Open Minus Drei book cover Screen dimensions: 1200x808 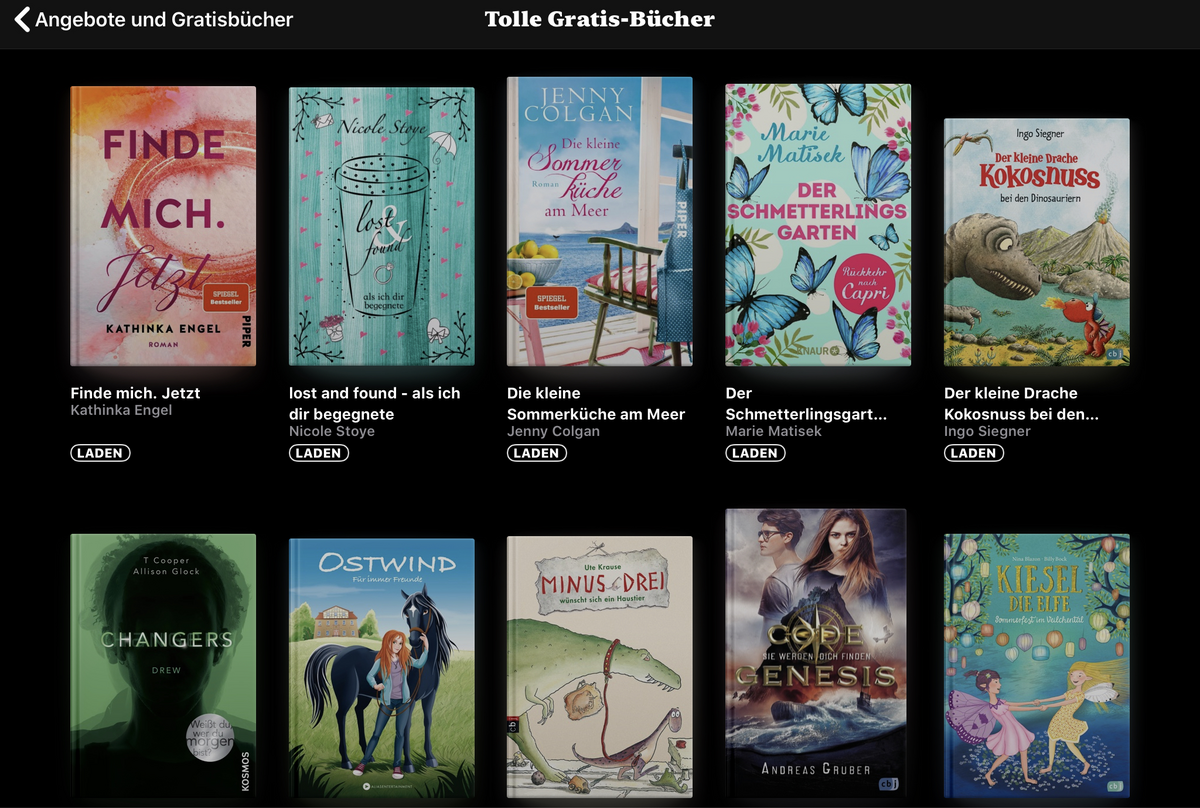coord(600,667)
